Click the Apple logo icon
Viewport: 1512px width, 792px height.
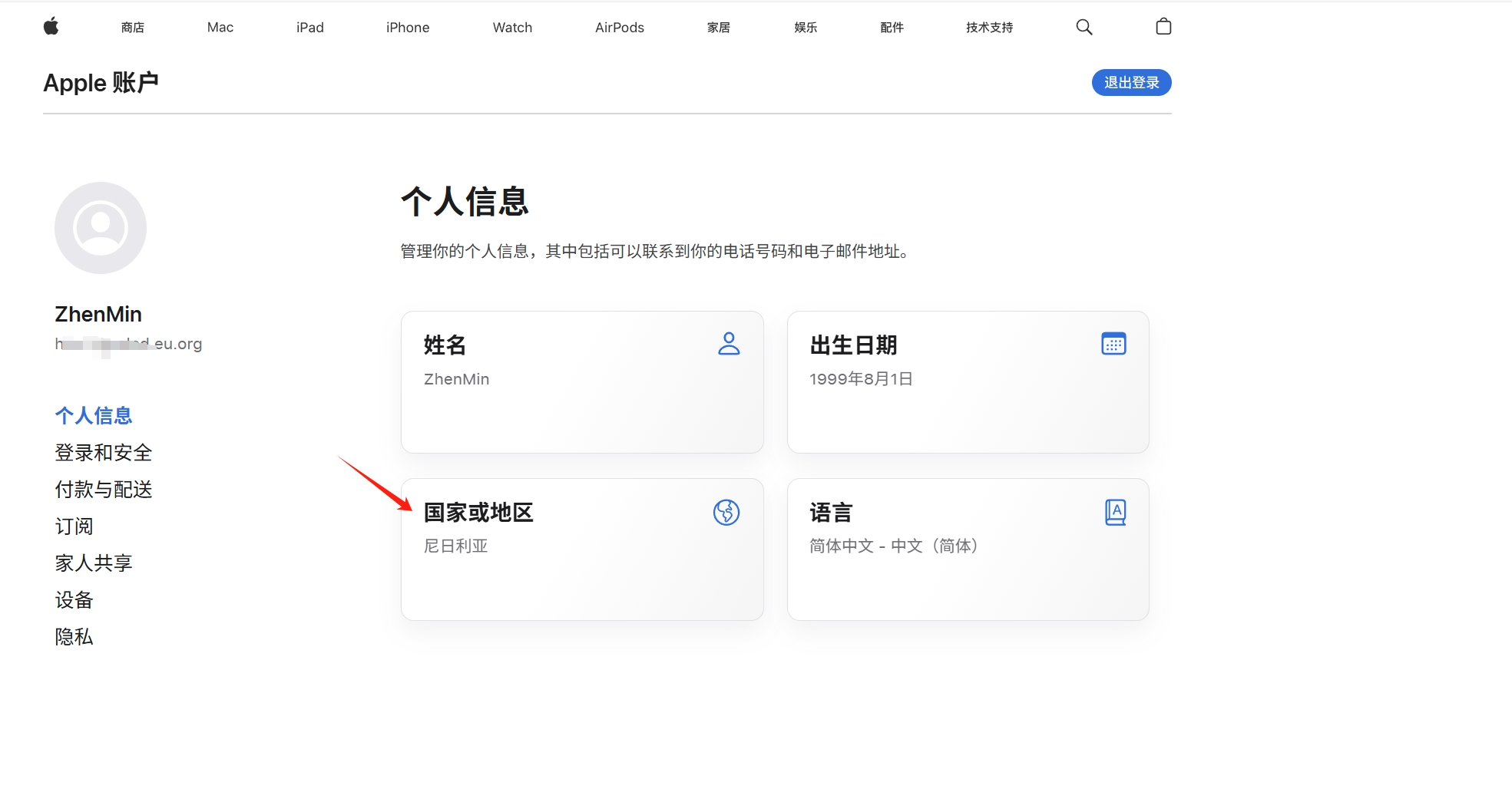(51, 27)
